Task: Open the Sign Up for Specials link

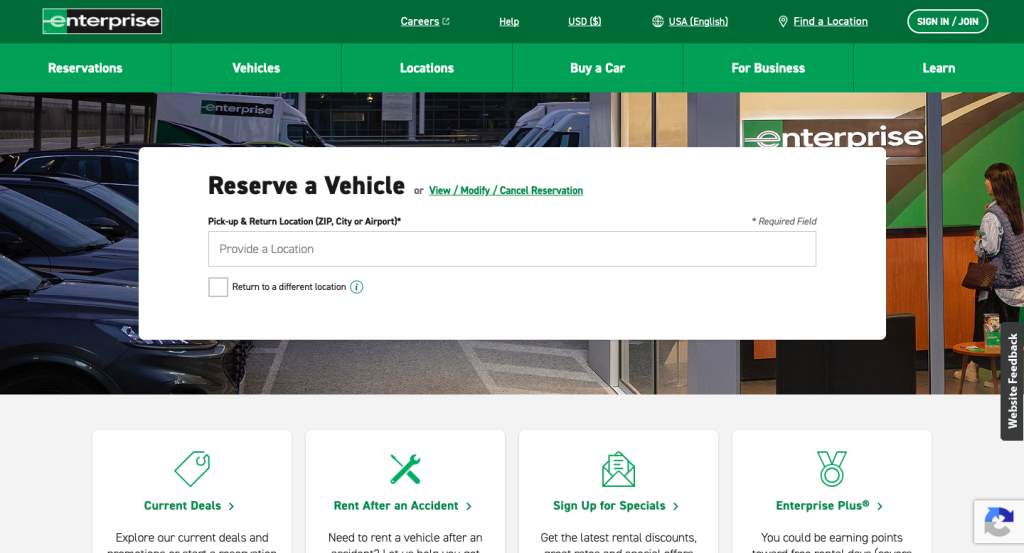Action: point(609,505)
